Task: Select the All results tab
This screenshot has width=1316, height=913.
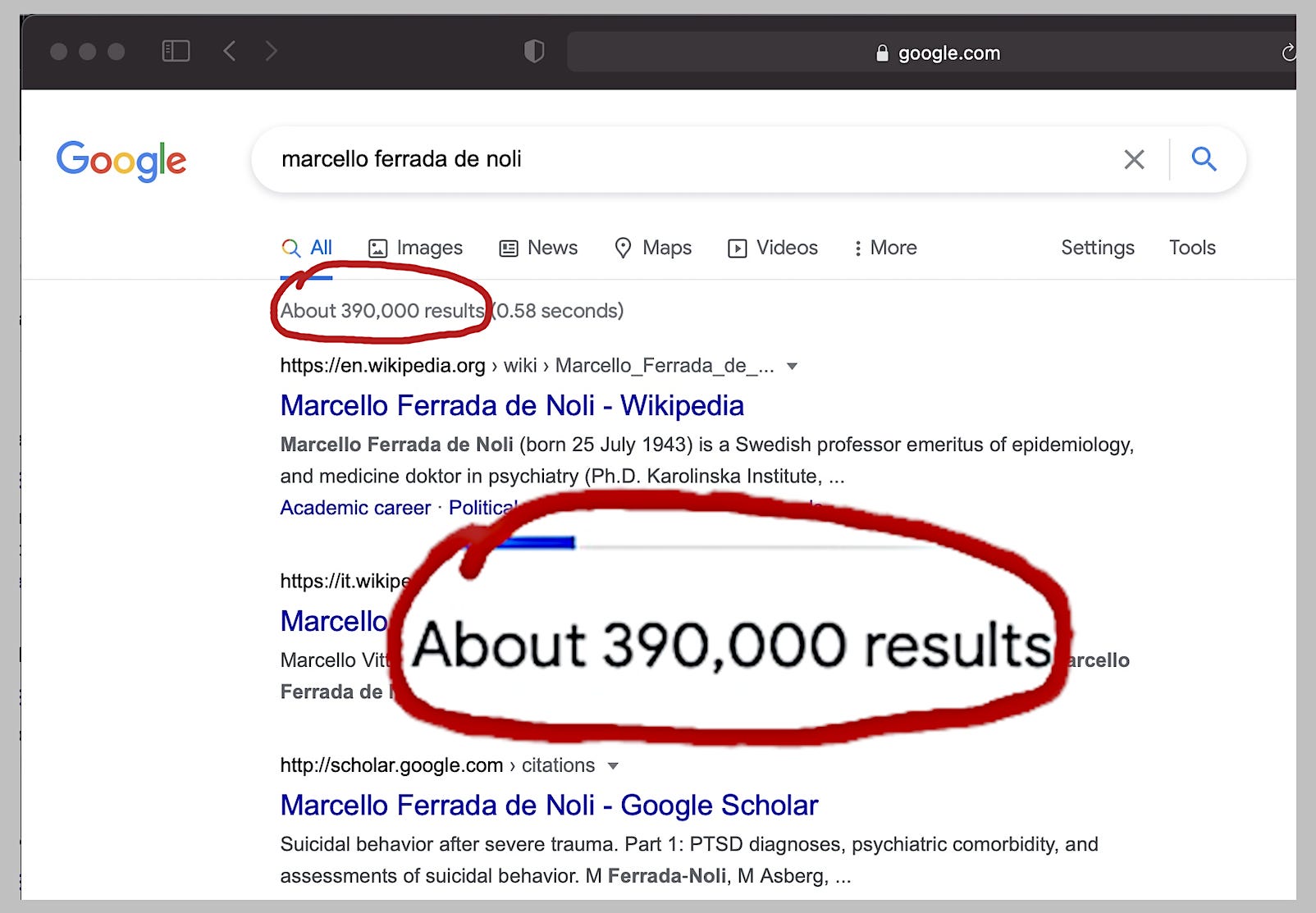Action: click(x=306, y=248)
